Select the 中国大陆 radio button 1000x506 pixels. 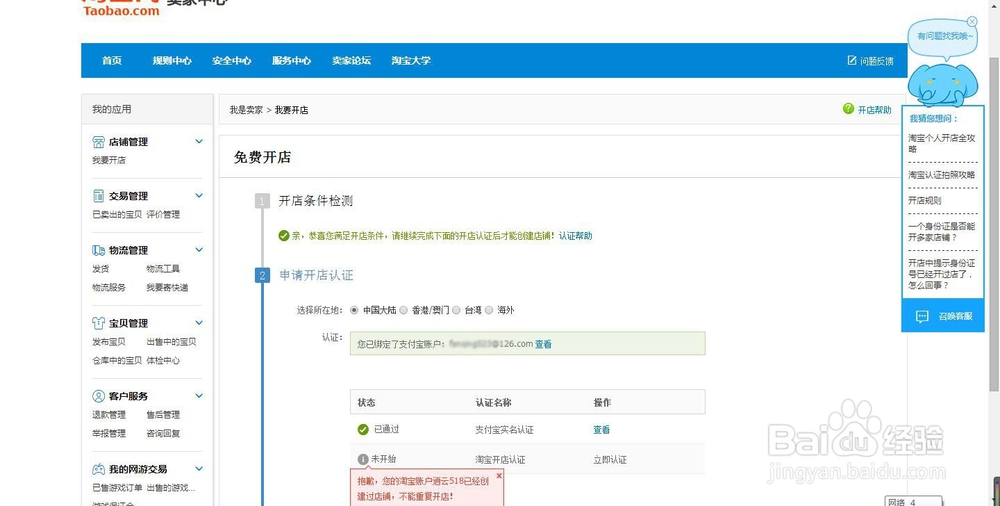tap(355, 310)
